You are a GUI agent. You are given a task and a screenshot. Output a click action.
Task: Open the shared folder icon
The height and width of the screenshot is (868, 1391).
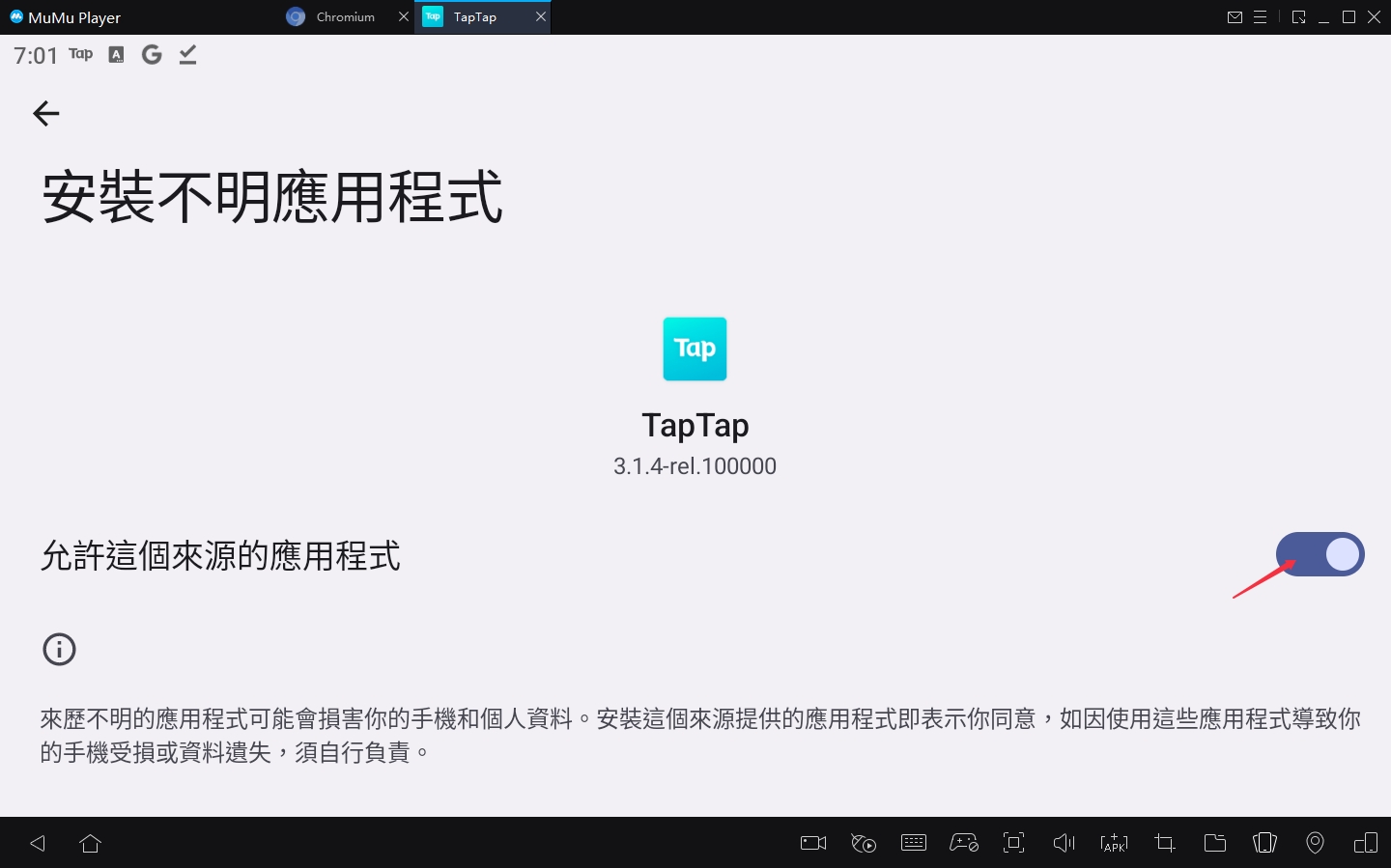pos(1215,843)
